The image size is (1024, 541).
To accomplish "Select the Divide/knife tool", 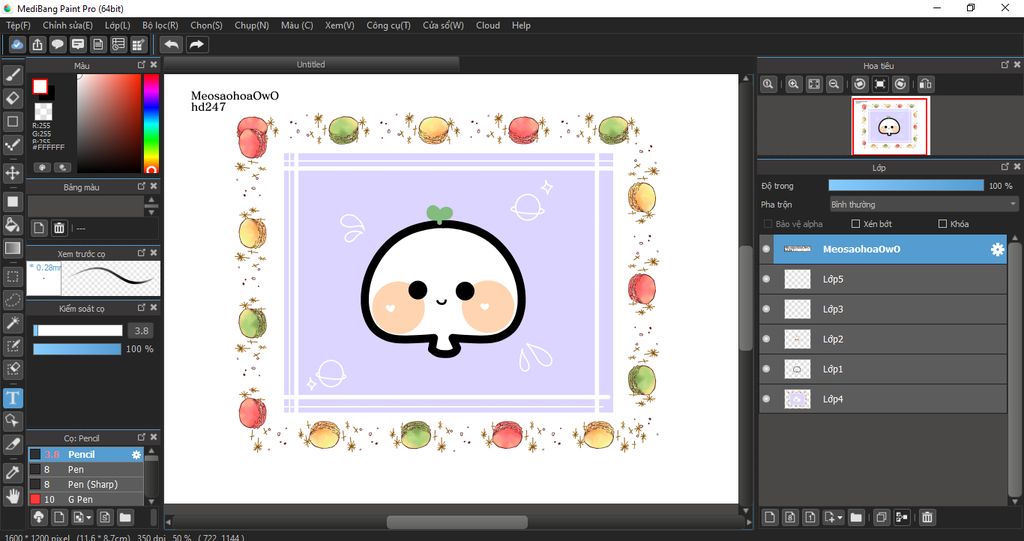I will point(12,444).
